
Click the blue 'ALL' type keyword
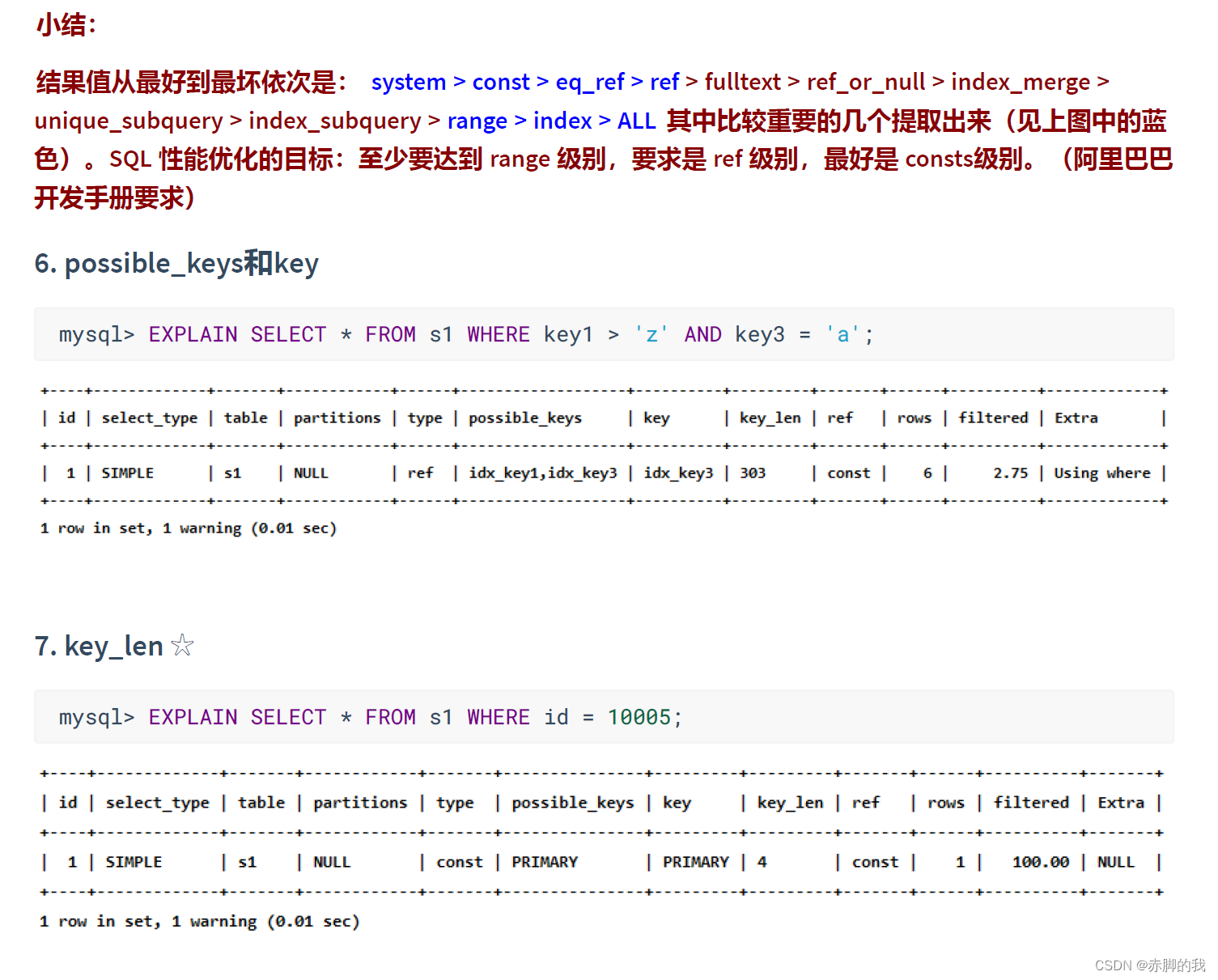pos(636,121)
